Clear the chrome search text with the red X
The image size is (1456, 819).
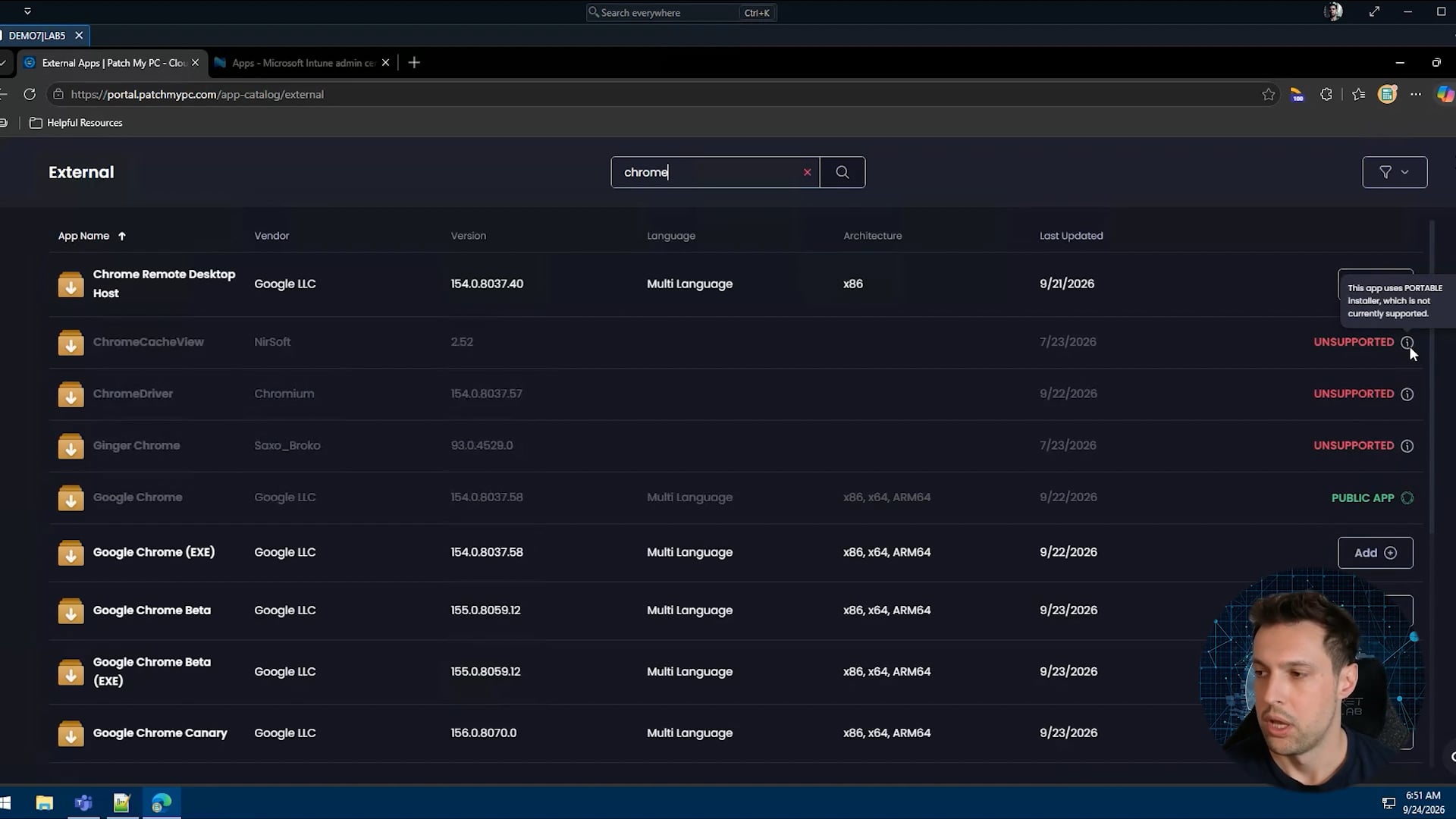click(807, 172)
